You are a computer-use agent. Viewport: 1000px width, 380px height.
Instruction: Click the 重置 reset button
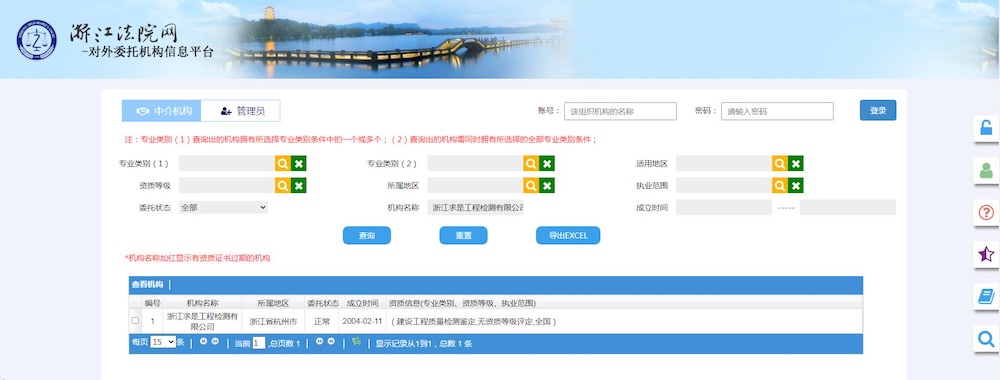coord(464,235)
